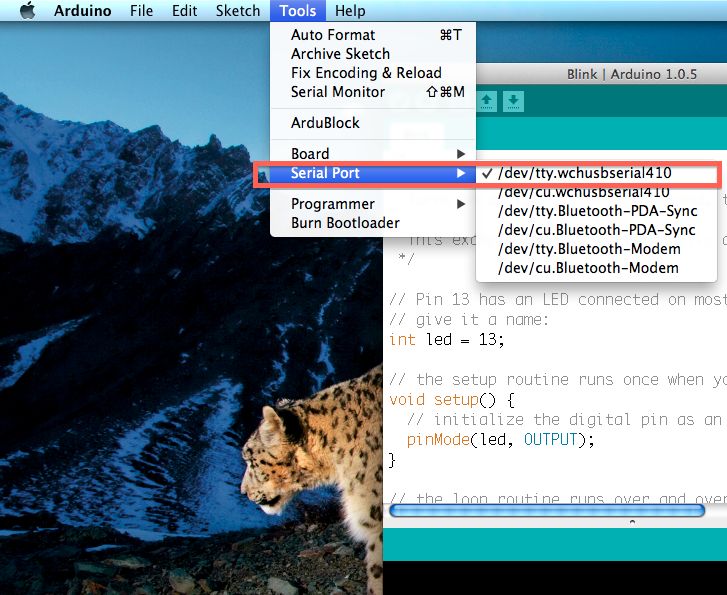Image resolution: width=727 pixels, height=595 pixels.
Task: Close the highlighted Tools menu
Action: pos(298,10)
